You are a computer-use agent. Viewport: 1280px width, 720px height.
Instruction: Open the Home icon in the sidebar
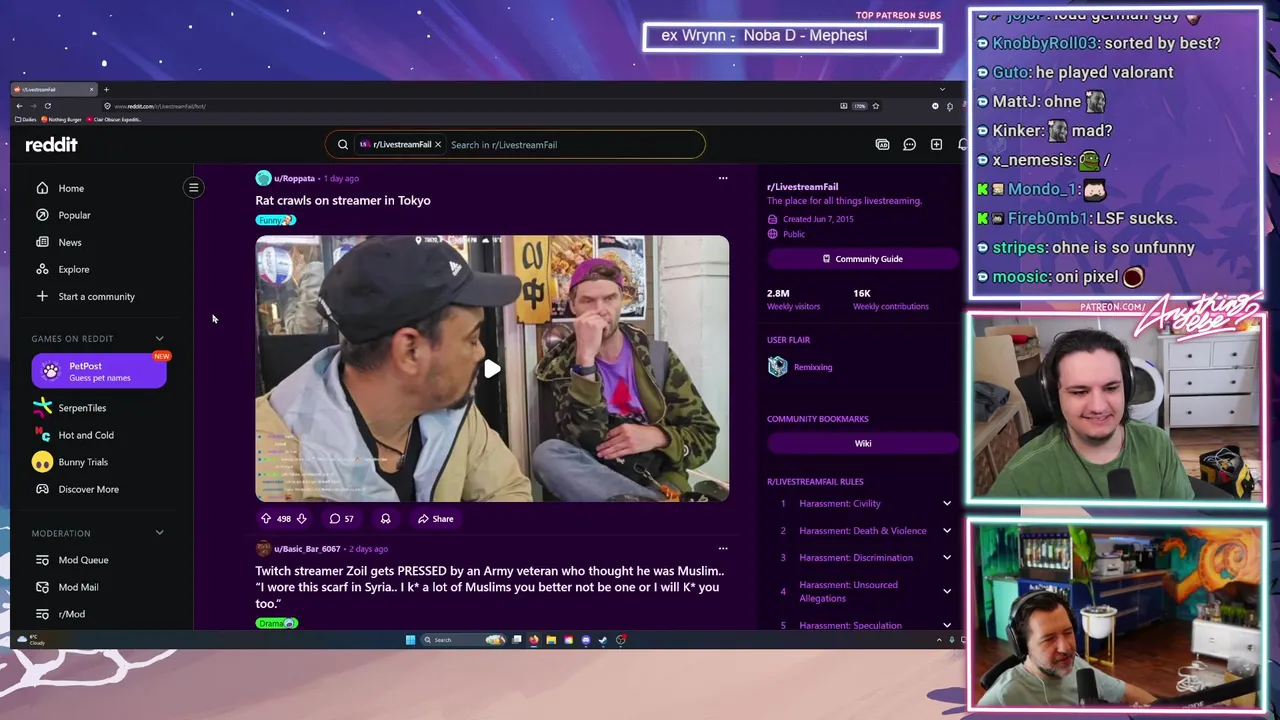coord(42,188)
